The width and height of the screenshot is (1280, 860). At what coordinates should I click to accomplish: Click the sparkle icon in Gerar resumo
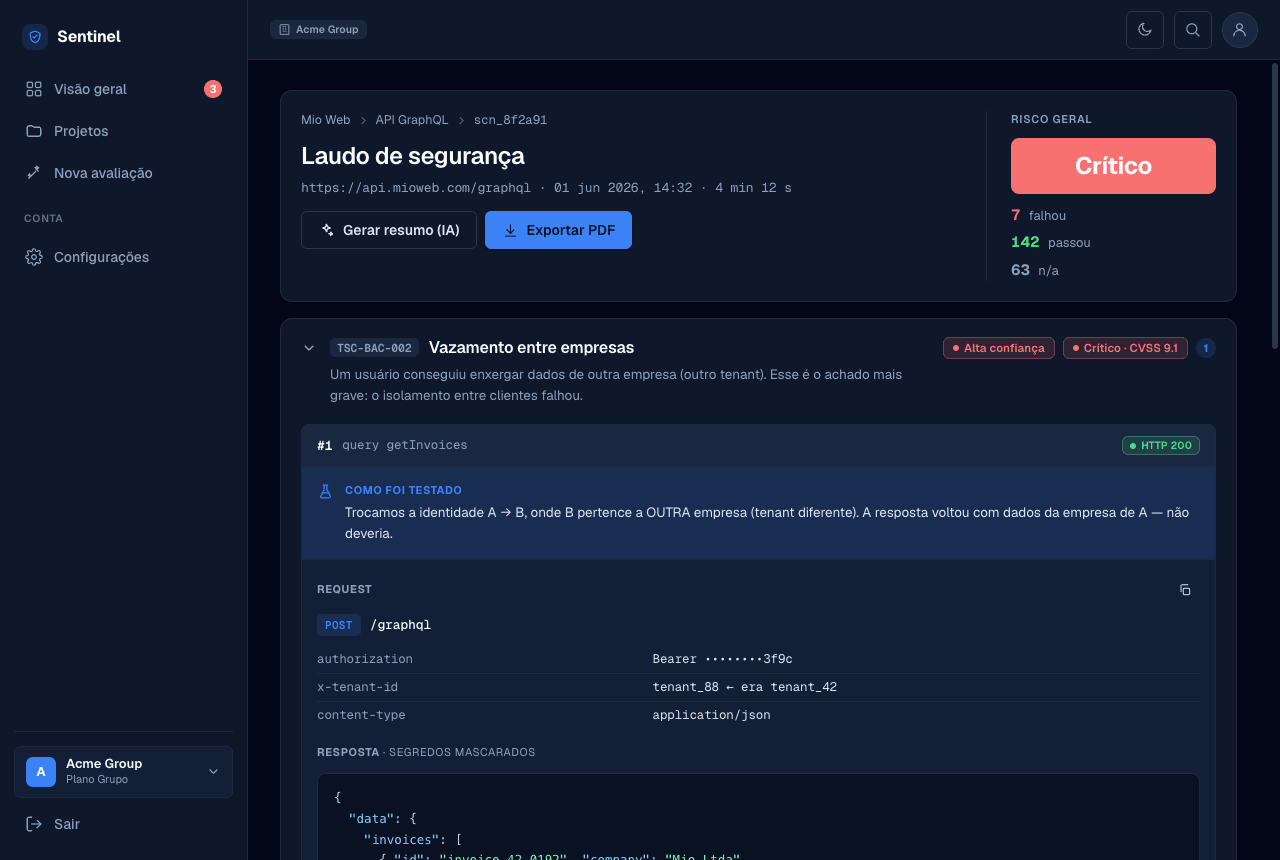pyautogui.click(x=327, y=230)
